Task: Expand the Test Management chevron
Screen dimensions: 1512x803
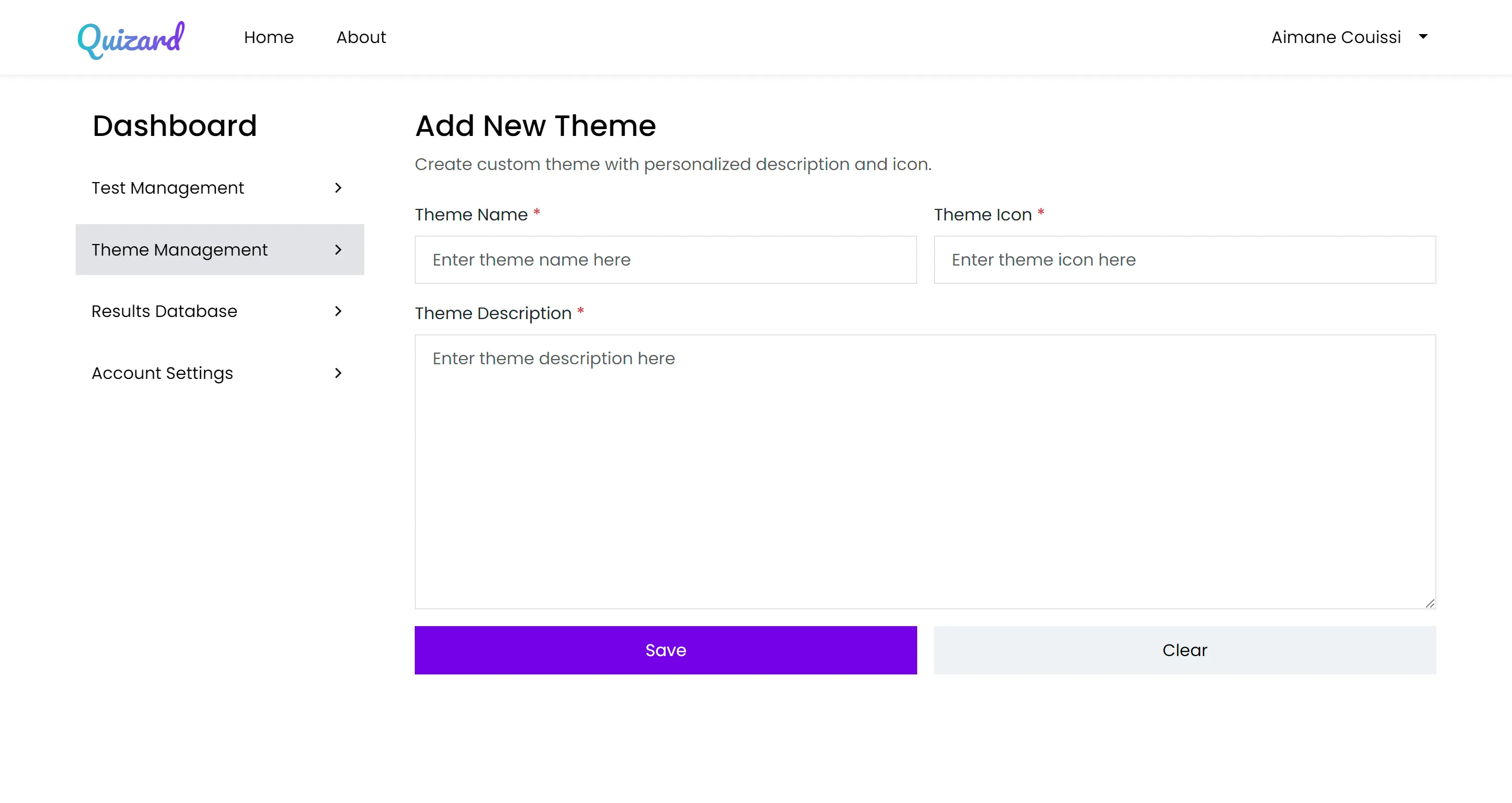Action: [x=338, y=188]
